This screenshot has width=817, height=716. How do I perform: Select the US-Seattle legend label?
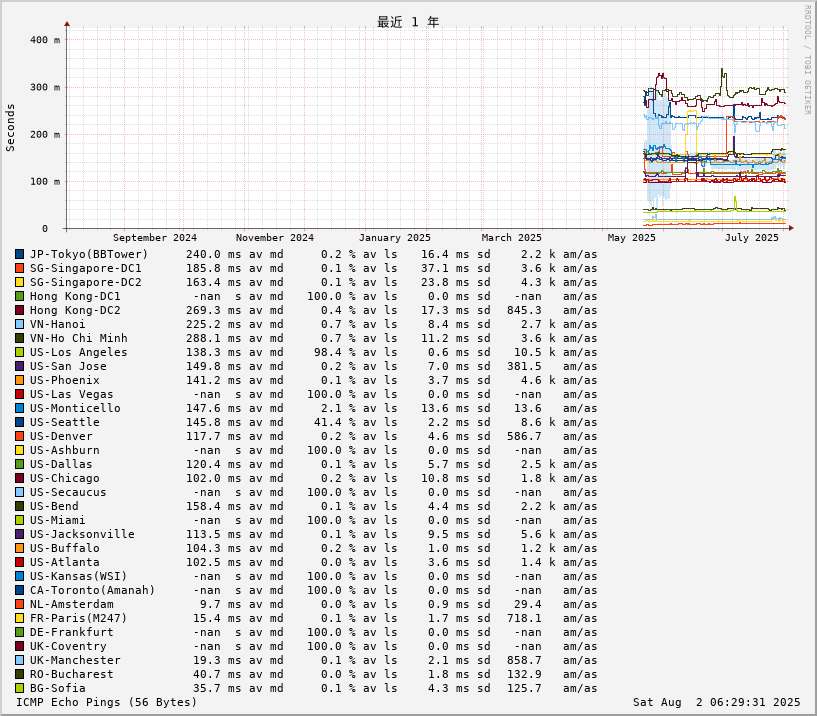point(65,423)
